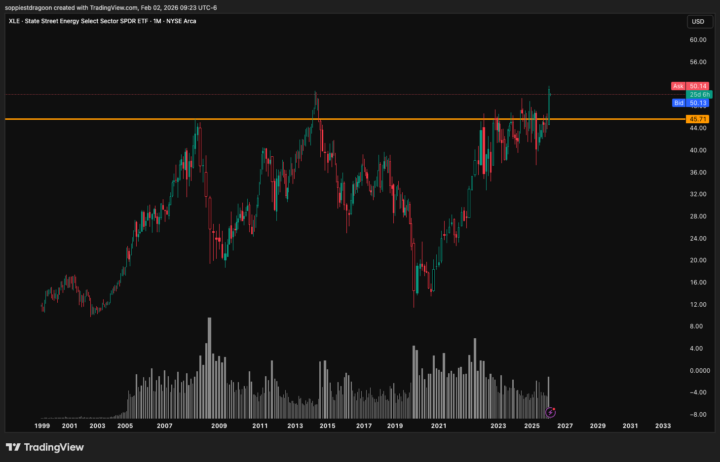The width and height of the screenshot is (720, 462).
Task: Click the 16.00 price axis label
Action: [698, 282]
